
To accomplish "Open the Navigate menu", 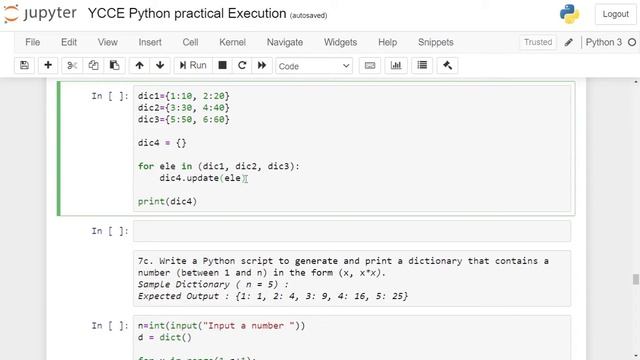I will pyautogui.click(x=285, y=42).
